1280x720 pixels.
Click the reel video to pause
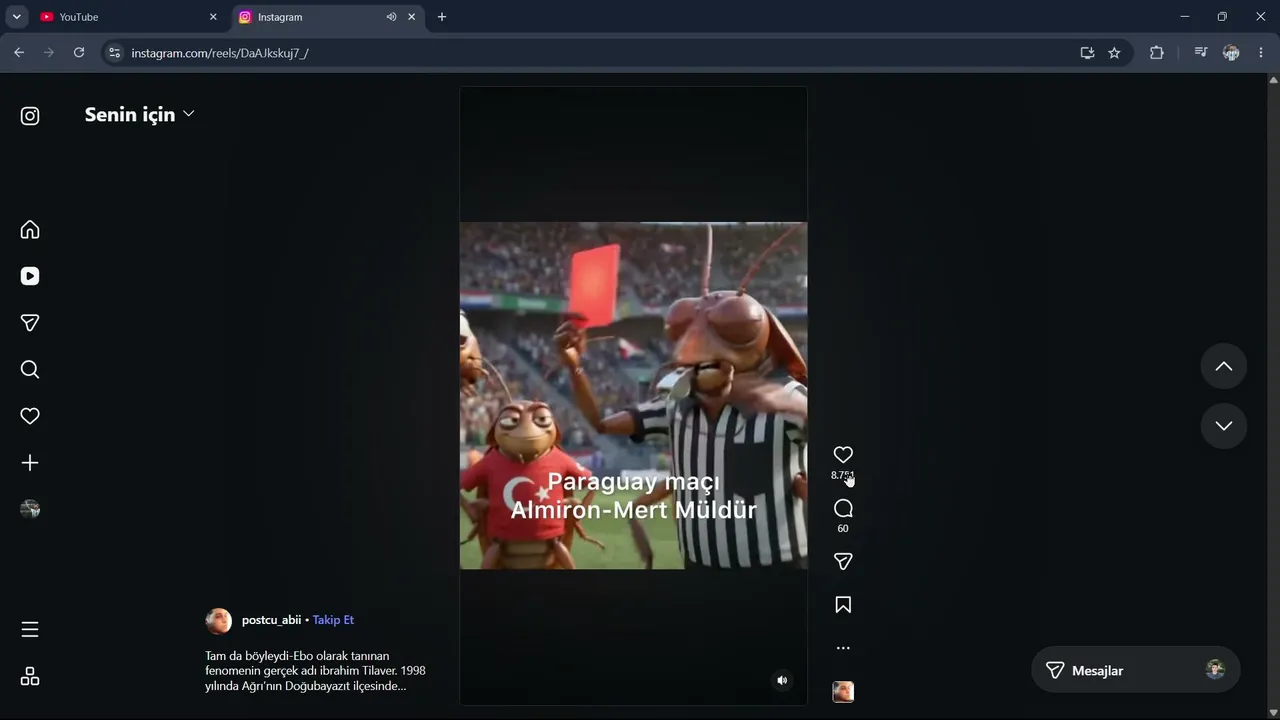tap(633, 396)
